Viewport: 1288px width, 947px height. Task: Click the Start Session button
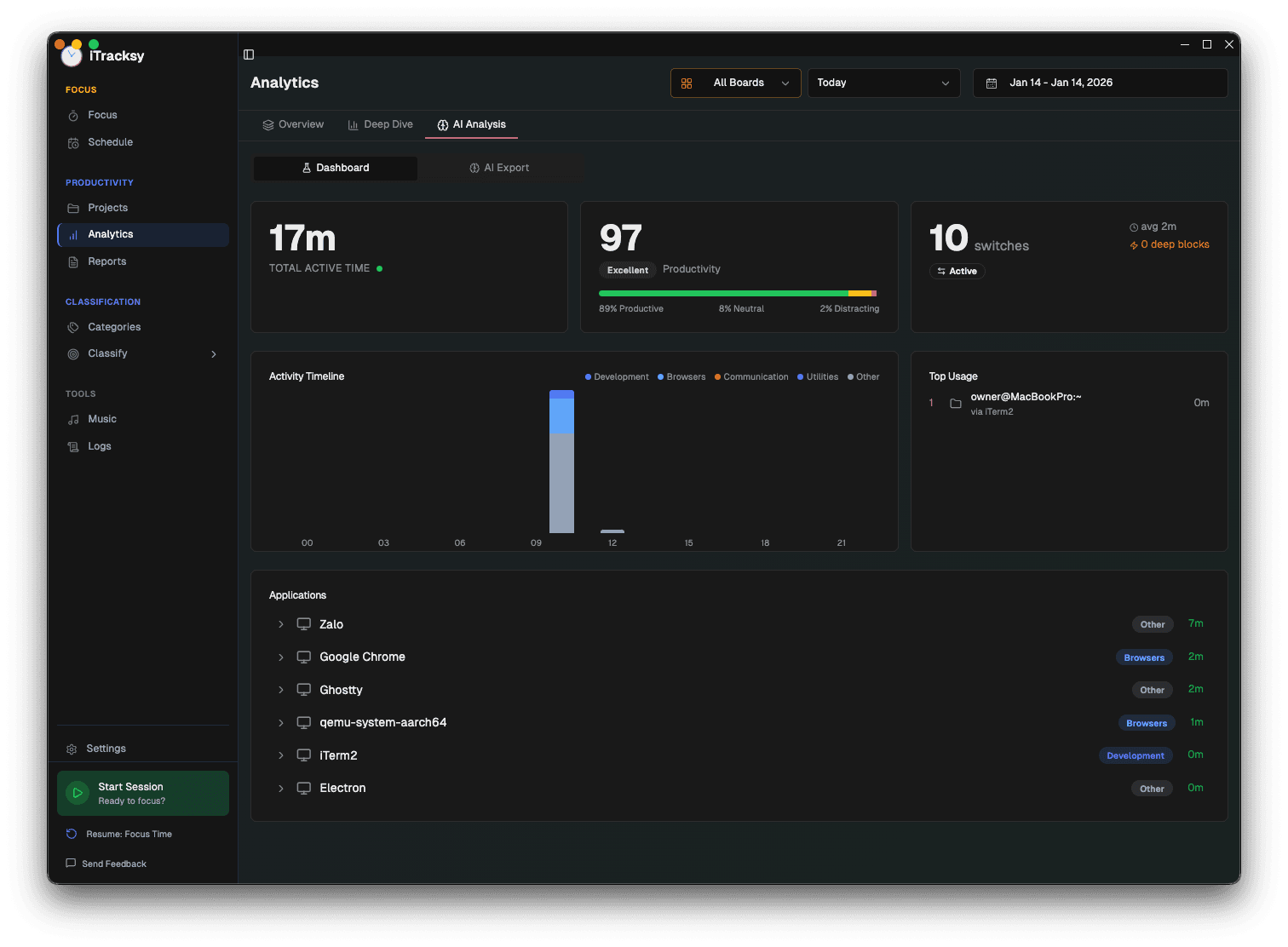(142, 793)
